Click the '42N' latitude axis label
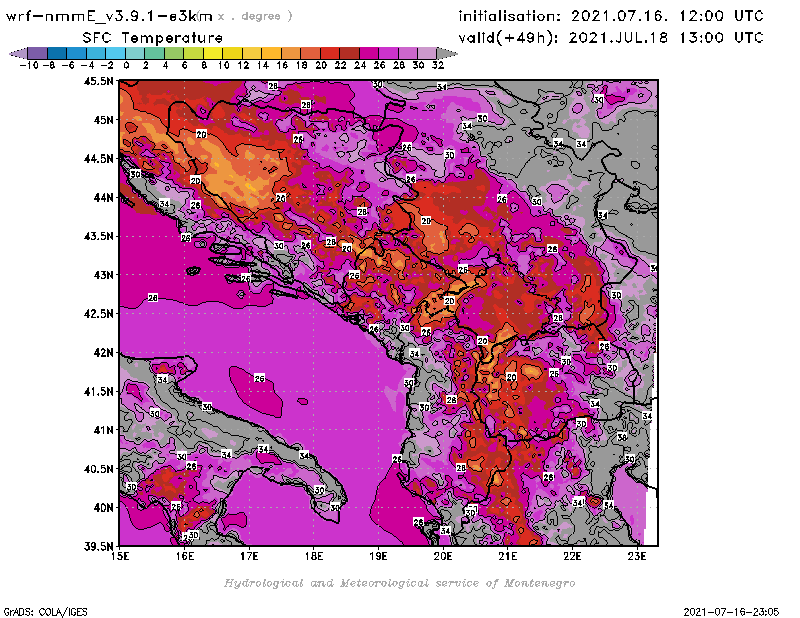Viewport: 800px width, 618px height. point(103,353)
